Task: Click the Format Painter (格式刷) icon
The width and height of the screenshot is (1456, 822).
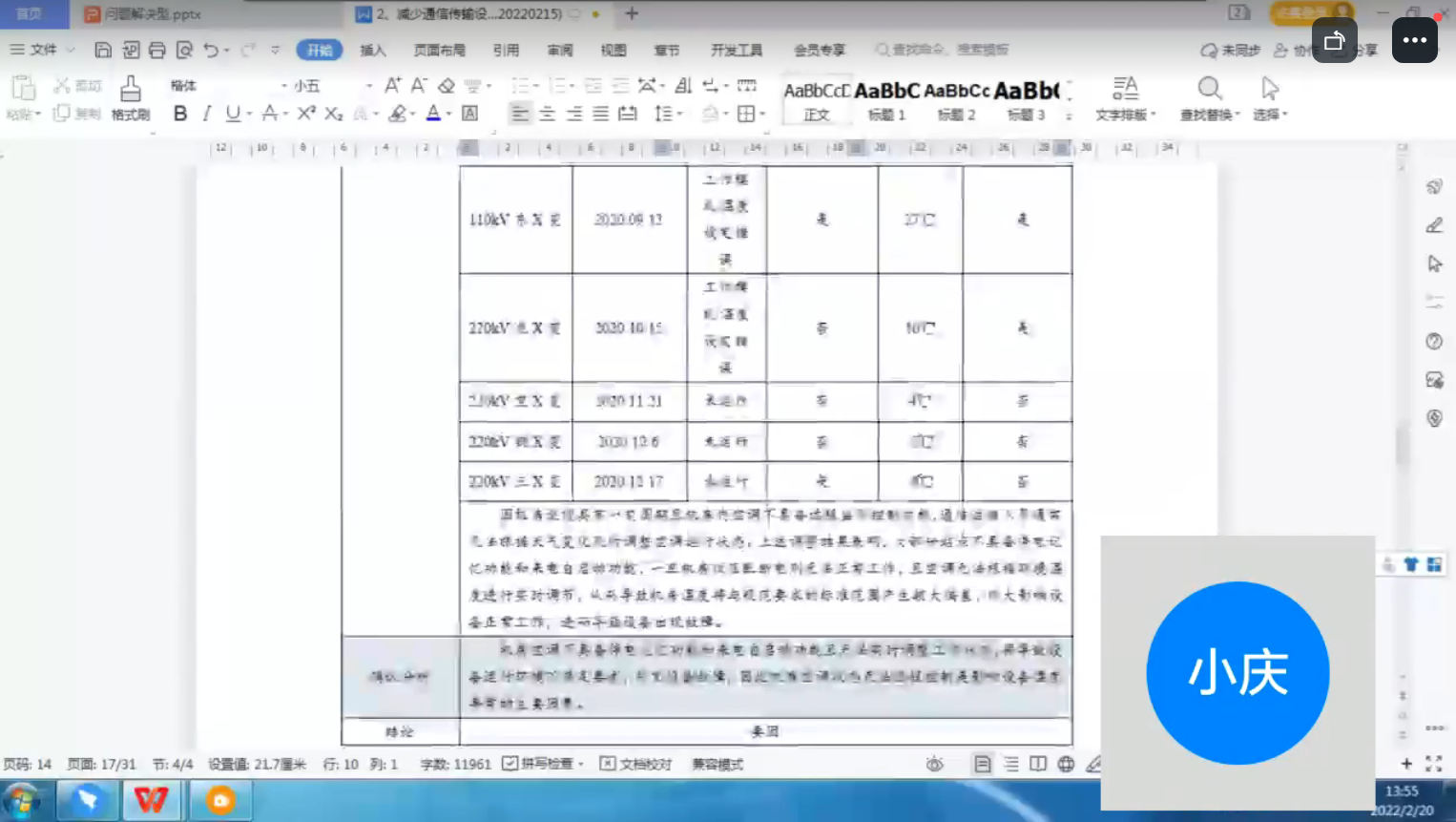Action: [x=131, y=98]
